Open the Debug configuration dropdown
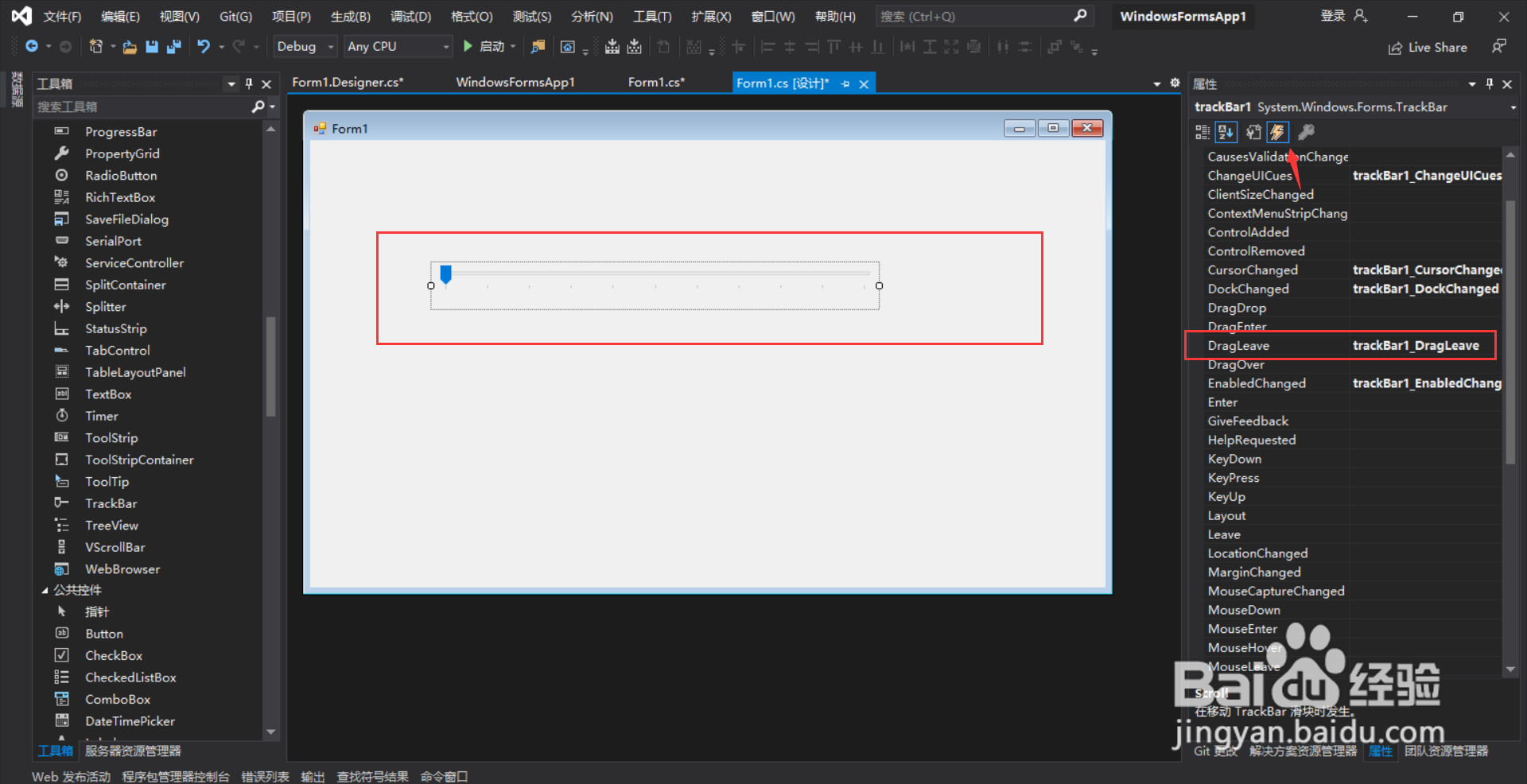 click(x=305, y=47)
